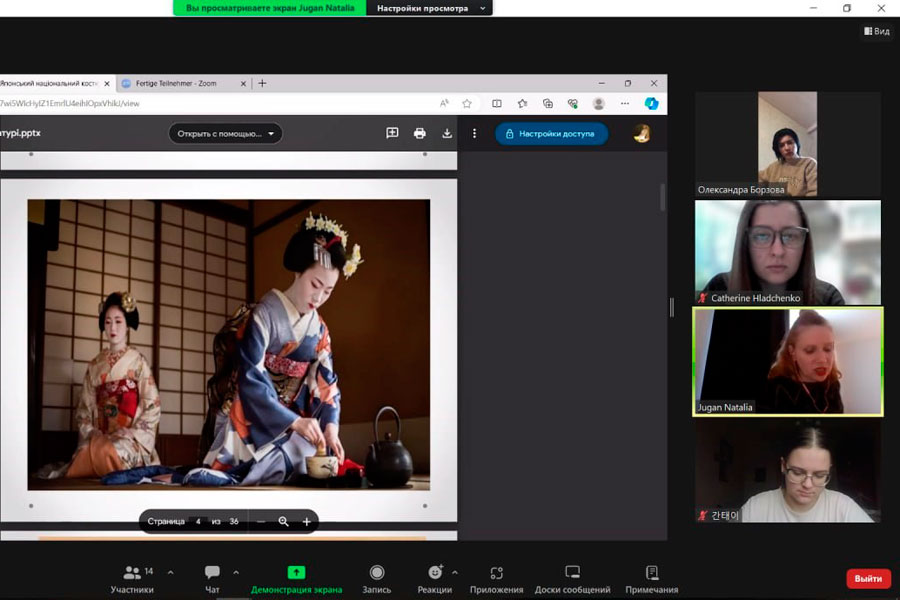Click the add comment icon in viewer
This screenshot has height=600, width=900.
pos(392,133)
